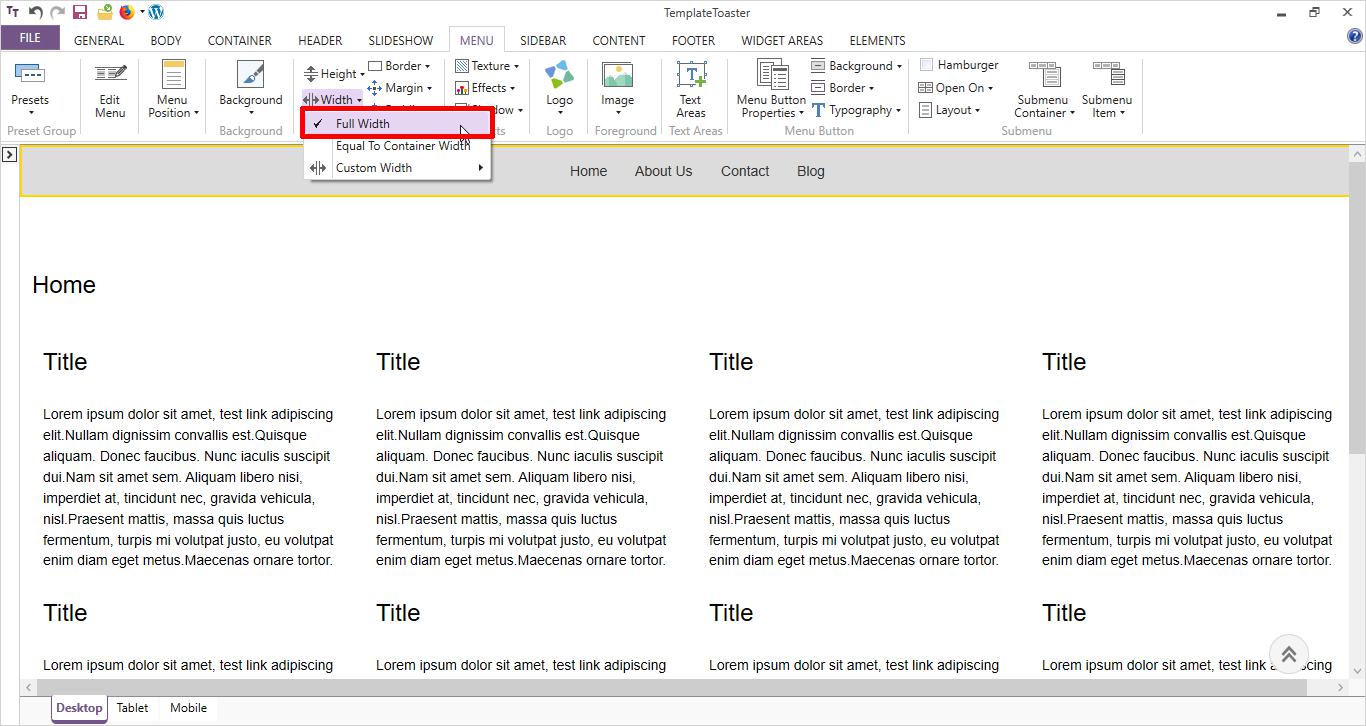Open the Submenu Container options
The height and width of the screenshot is (726, 1366).
1044,90
